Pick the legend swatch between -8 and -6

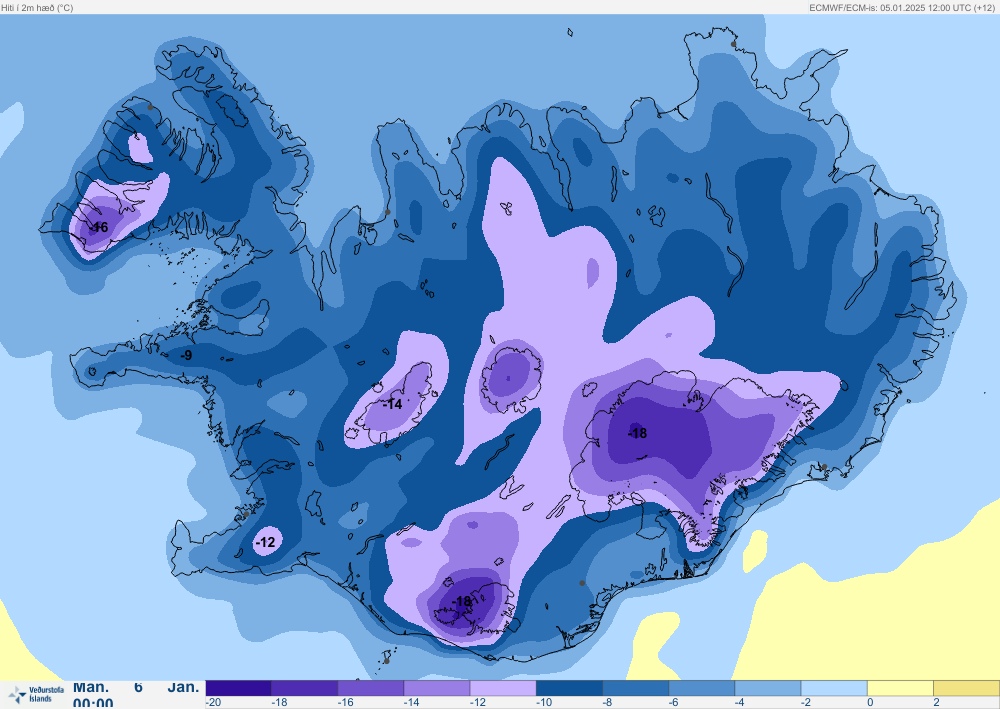click(636, 688)
